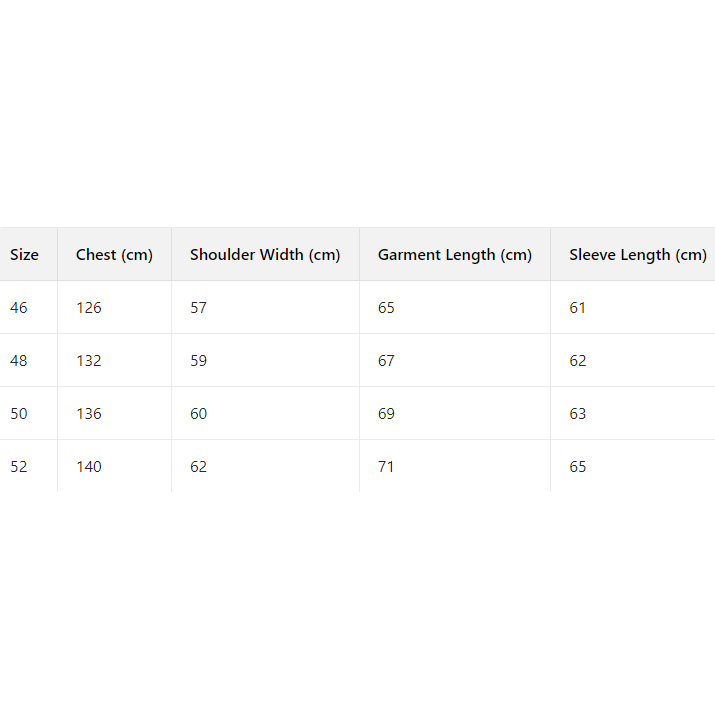Select the Sleeve Length (cm) header

click(x=637, y=255)
